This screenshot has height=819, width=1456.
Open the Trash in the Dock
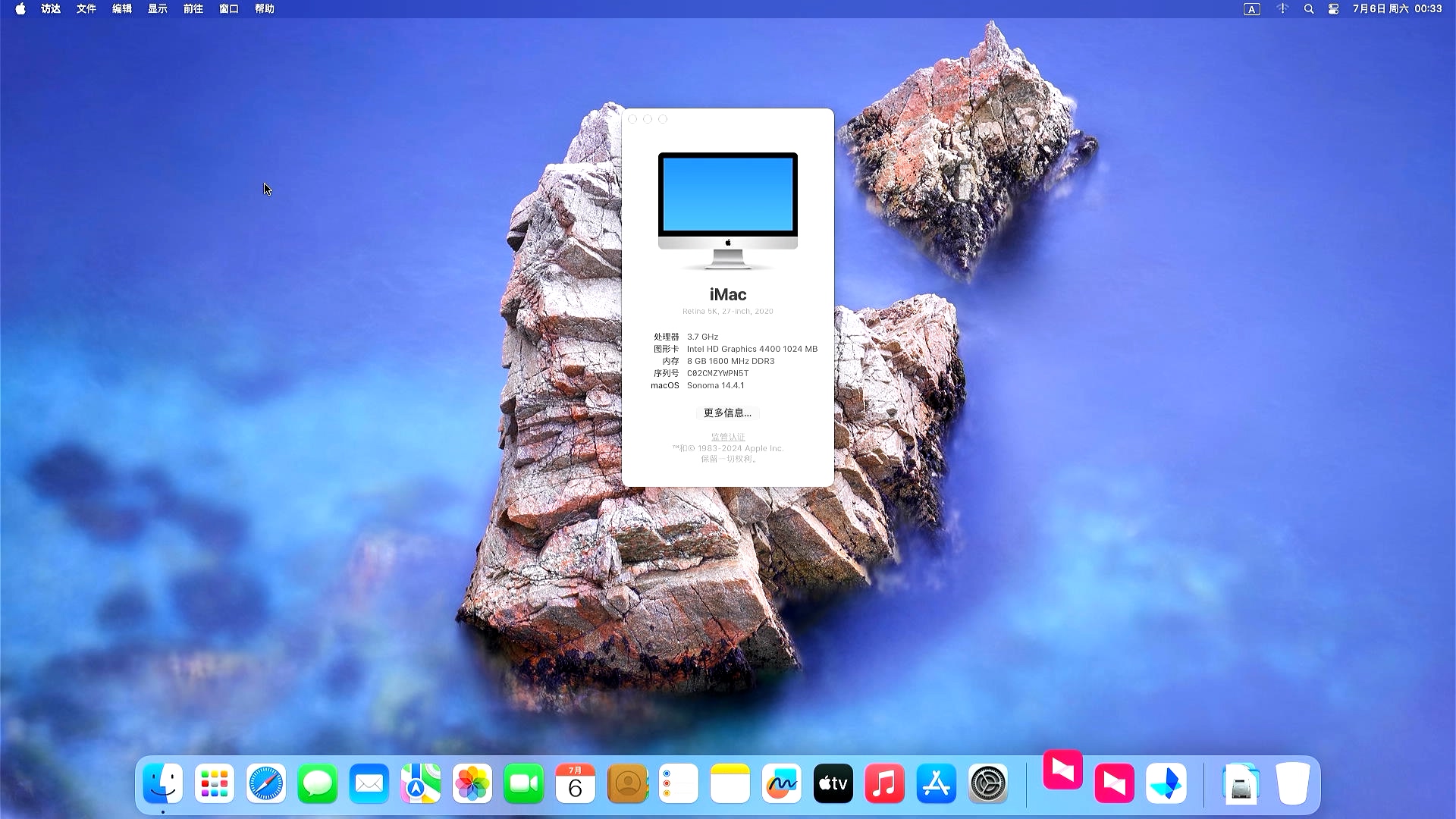(x=1293, y=784)
